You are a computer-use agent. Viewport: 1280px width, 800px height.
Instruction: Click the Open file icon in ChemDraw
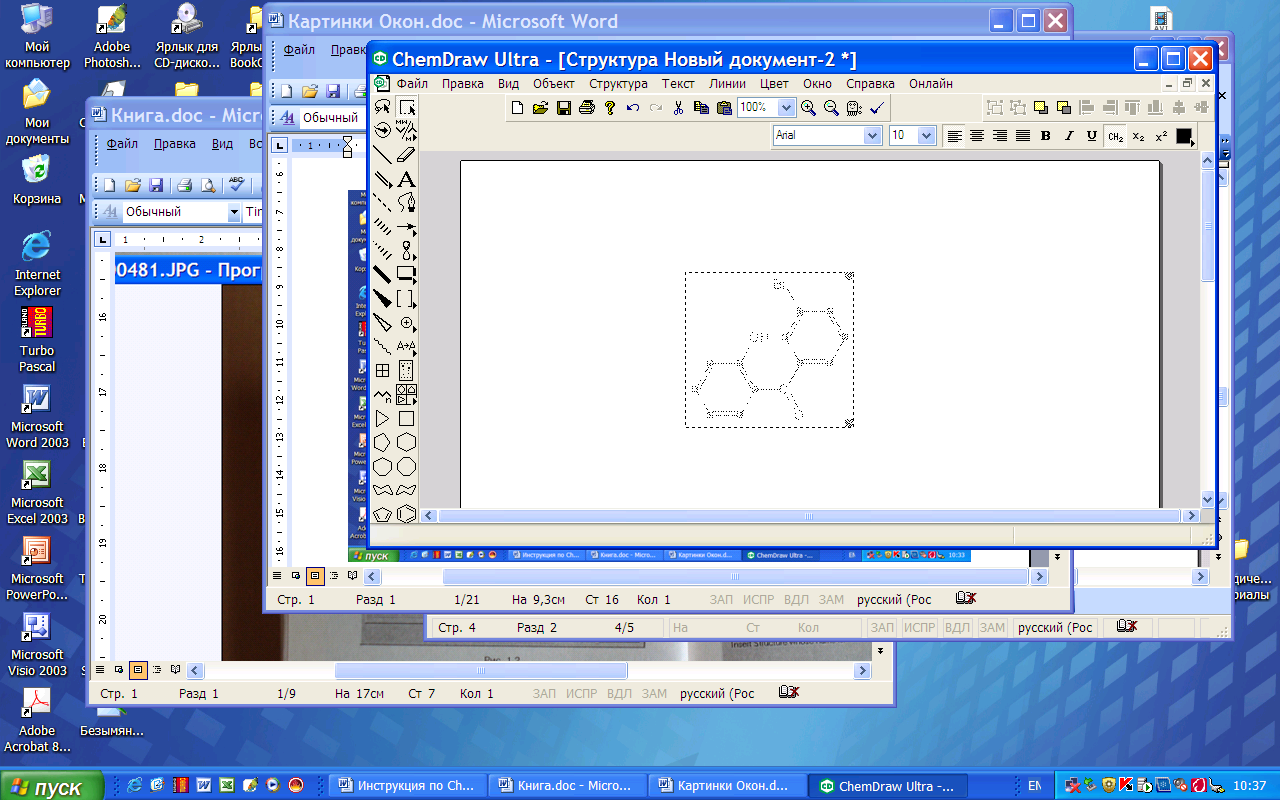pyautogui.click(x=540, y=108)
